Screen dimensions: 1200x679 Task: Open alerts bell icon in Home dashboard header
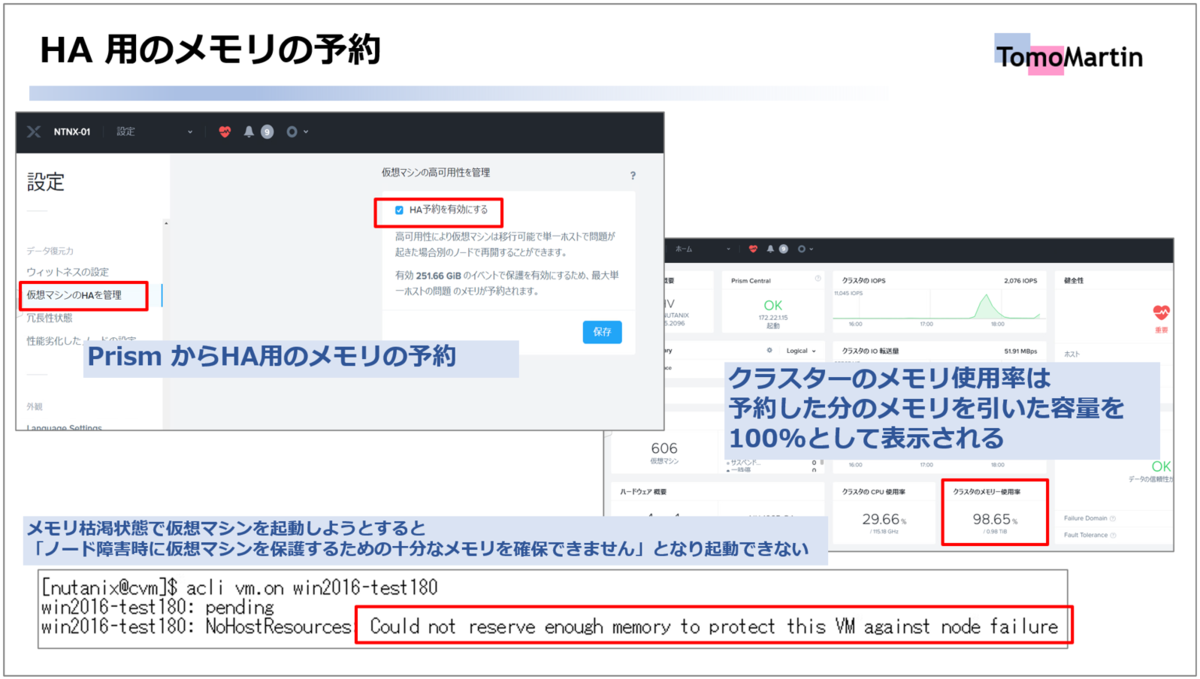[x=770, y=248]
